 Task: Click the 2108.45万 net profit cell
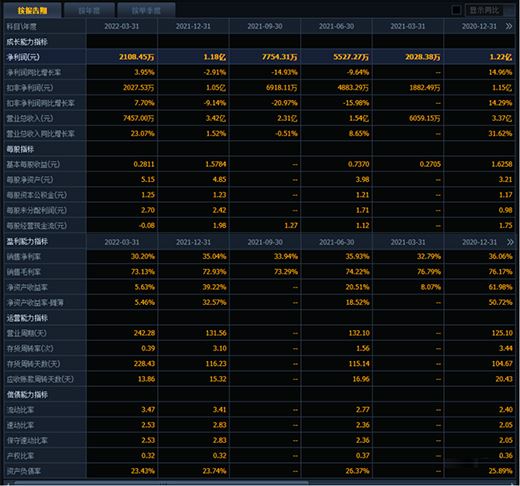(x=122, y=57)
